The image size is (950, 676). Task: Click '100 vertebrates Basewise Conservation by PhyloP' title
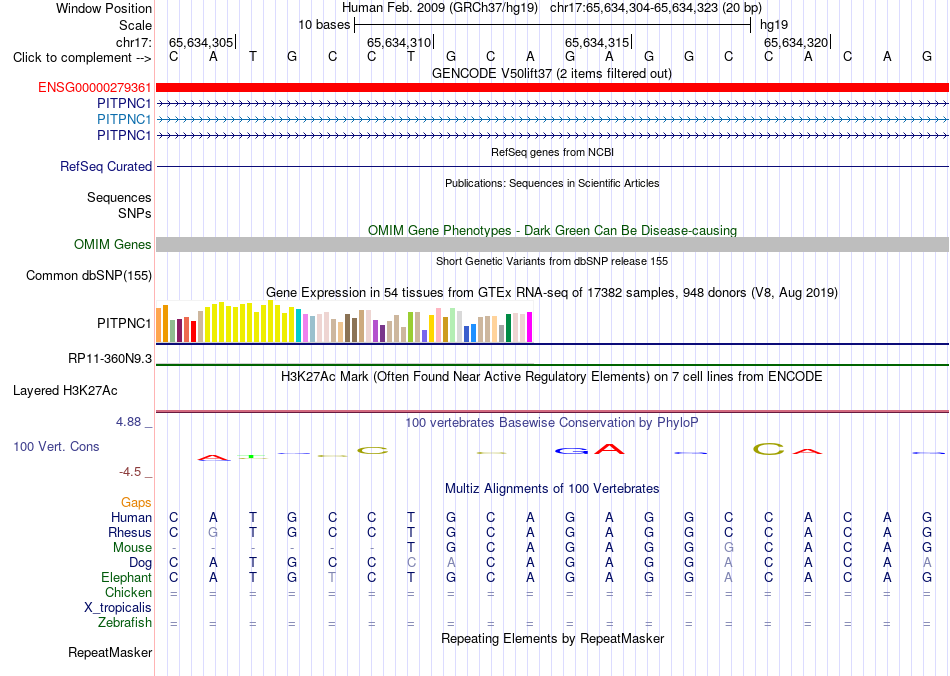551,423
